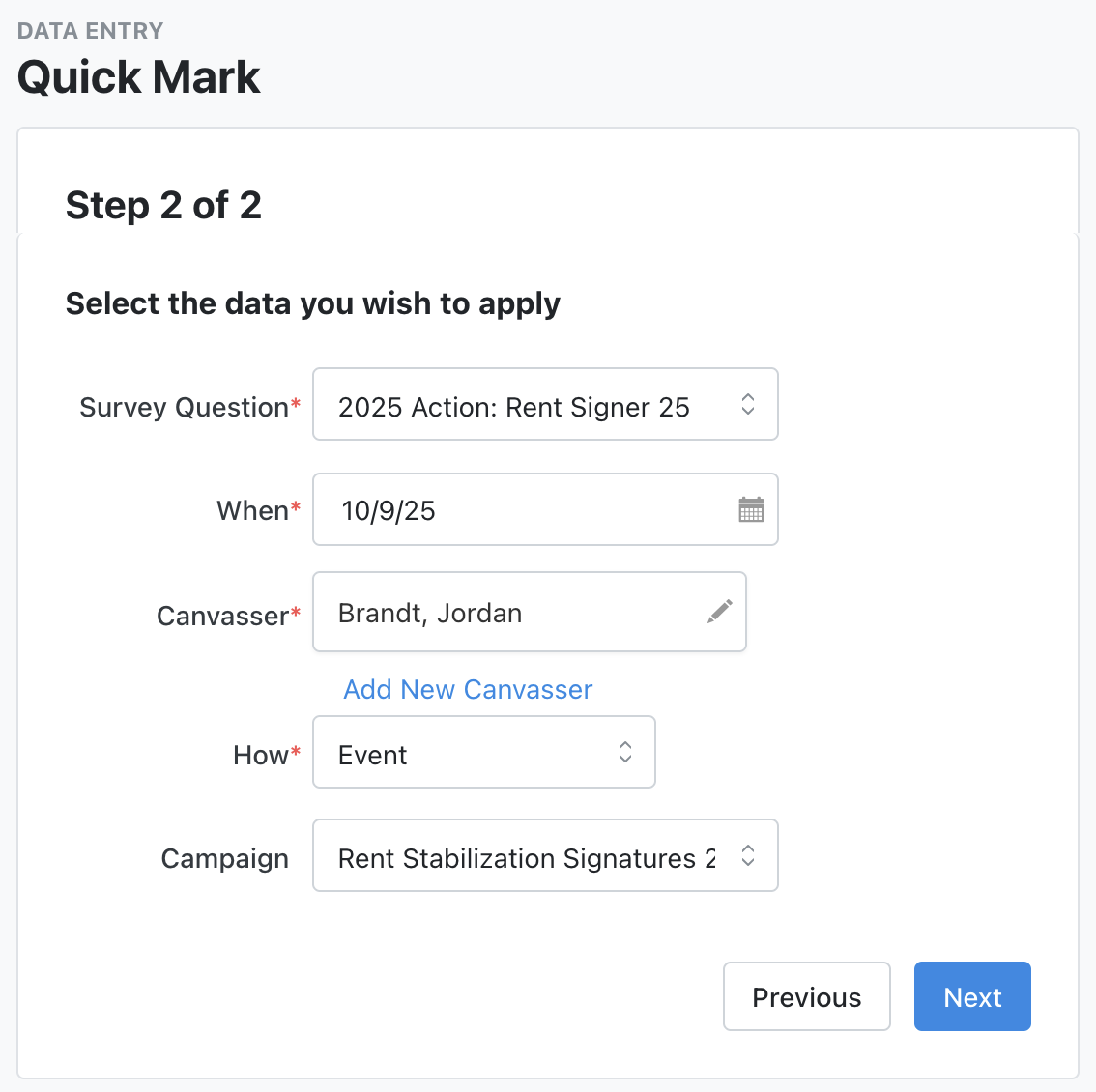Go back with the Previous button
This screenshot has height=1092, width=1096.
(806, 996)
